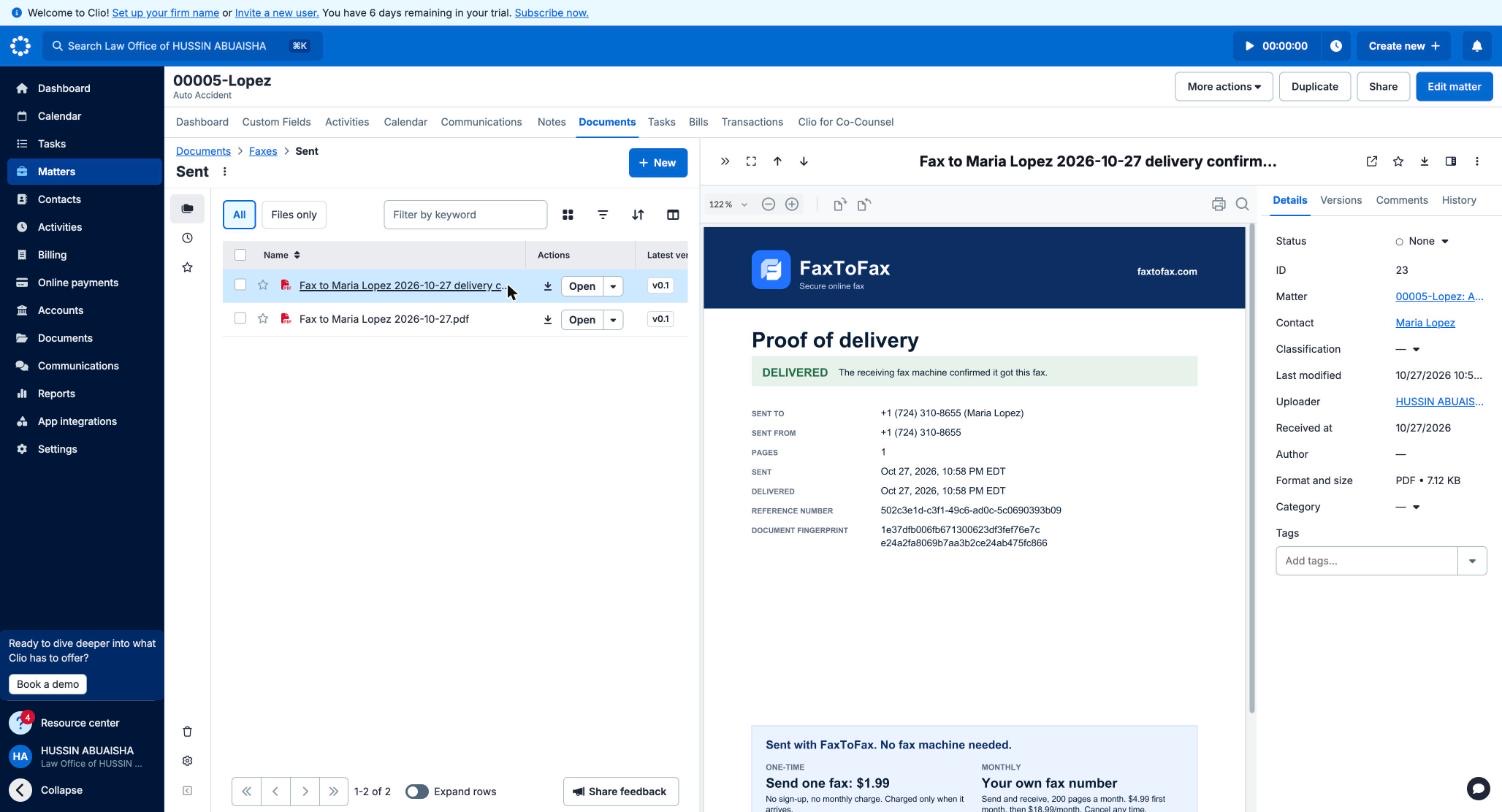Start the timer play button
Viewport: 1502px width, 812px height.
click(x=1249, y=46)
